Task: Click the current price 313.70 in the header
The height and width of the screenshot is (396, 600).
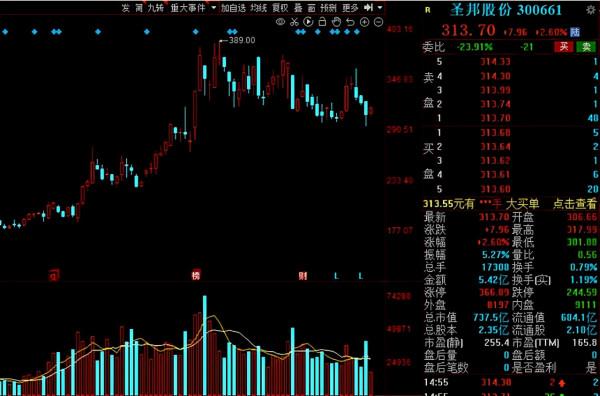Action: tap(469, 31)
